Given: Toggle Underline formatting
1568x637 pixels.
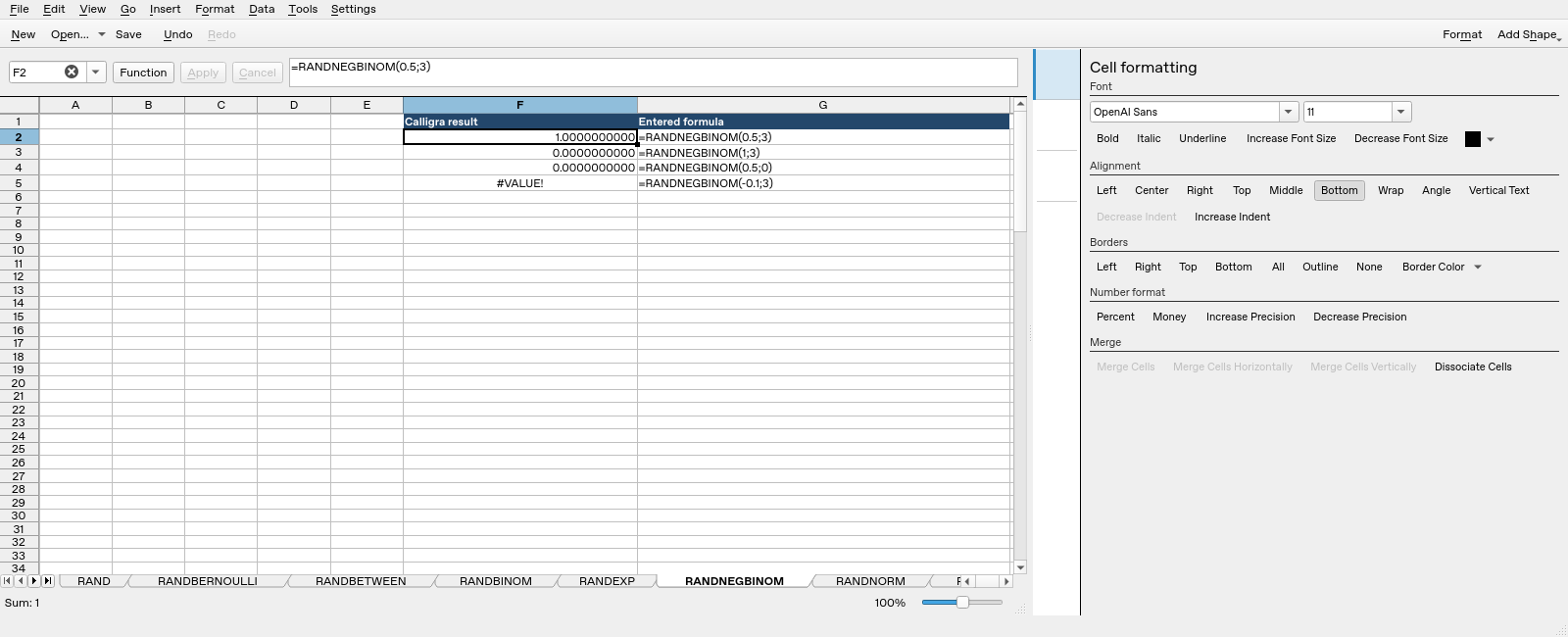Looking at the screenshot, I should coord(1202,138).
